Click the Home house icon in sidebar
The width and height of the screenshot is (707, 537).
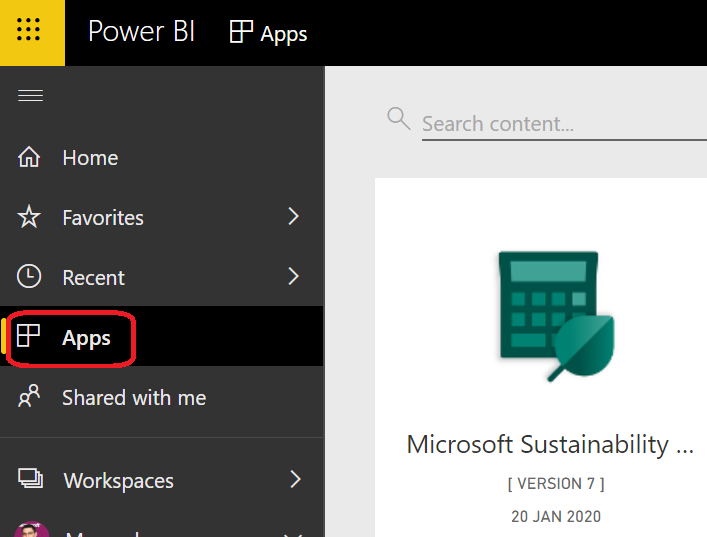click(x=30, y=158)
